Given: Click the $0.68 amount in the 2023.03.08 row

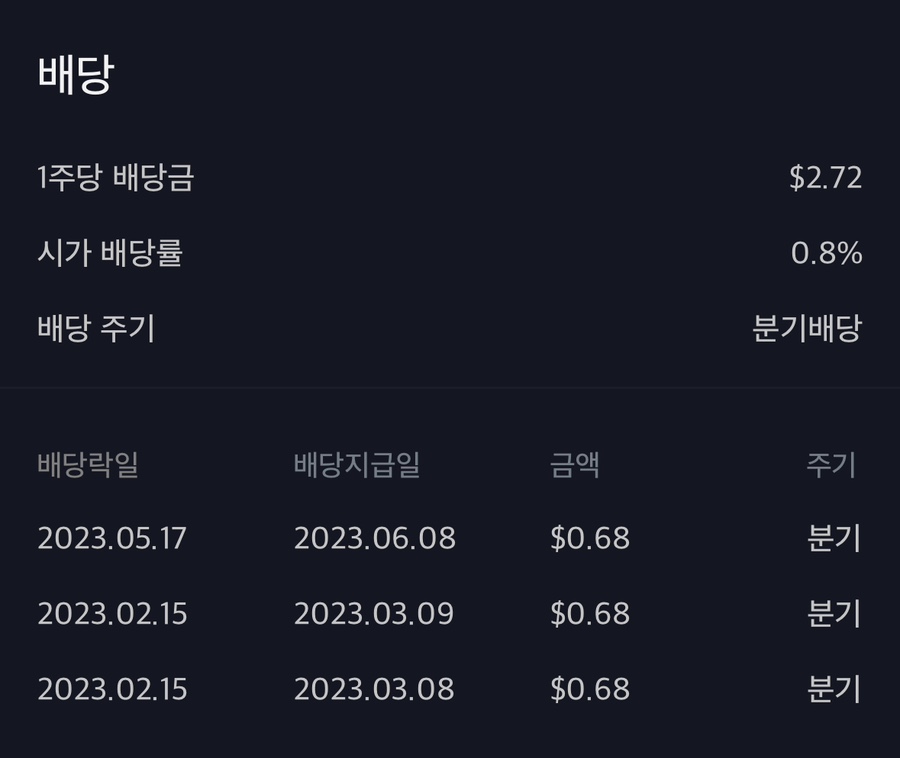Looking at the screenshot, I should click(590, 689).
